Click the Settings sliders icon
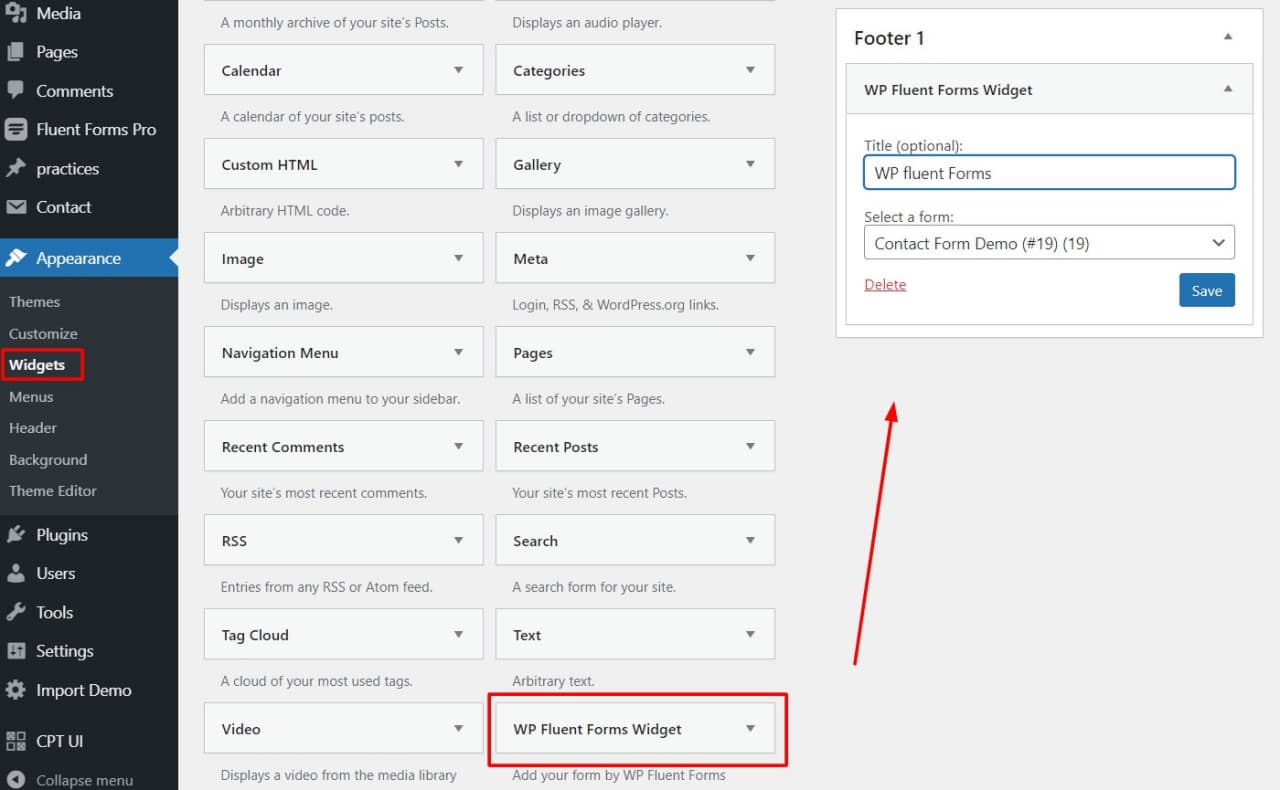The image size is (1280, 790). pos(16,651)
